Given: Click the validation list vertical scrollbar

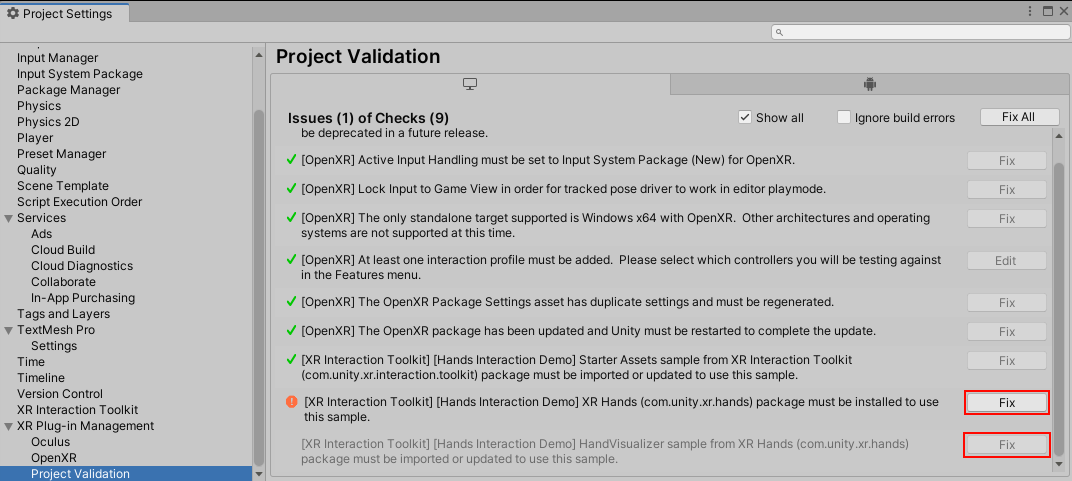Looking at the screenshot, I should (1060, 300).
